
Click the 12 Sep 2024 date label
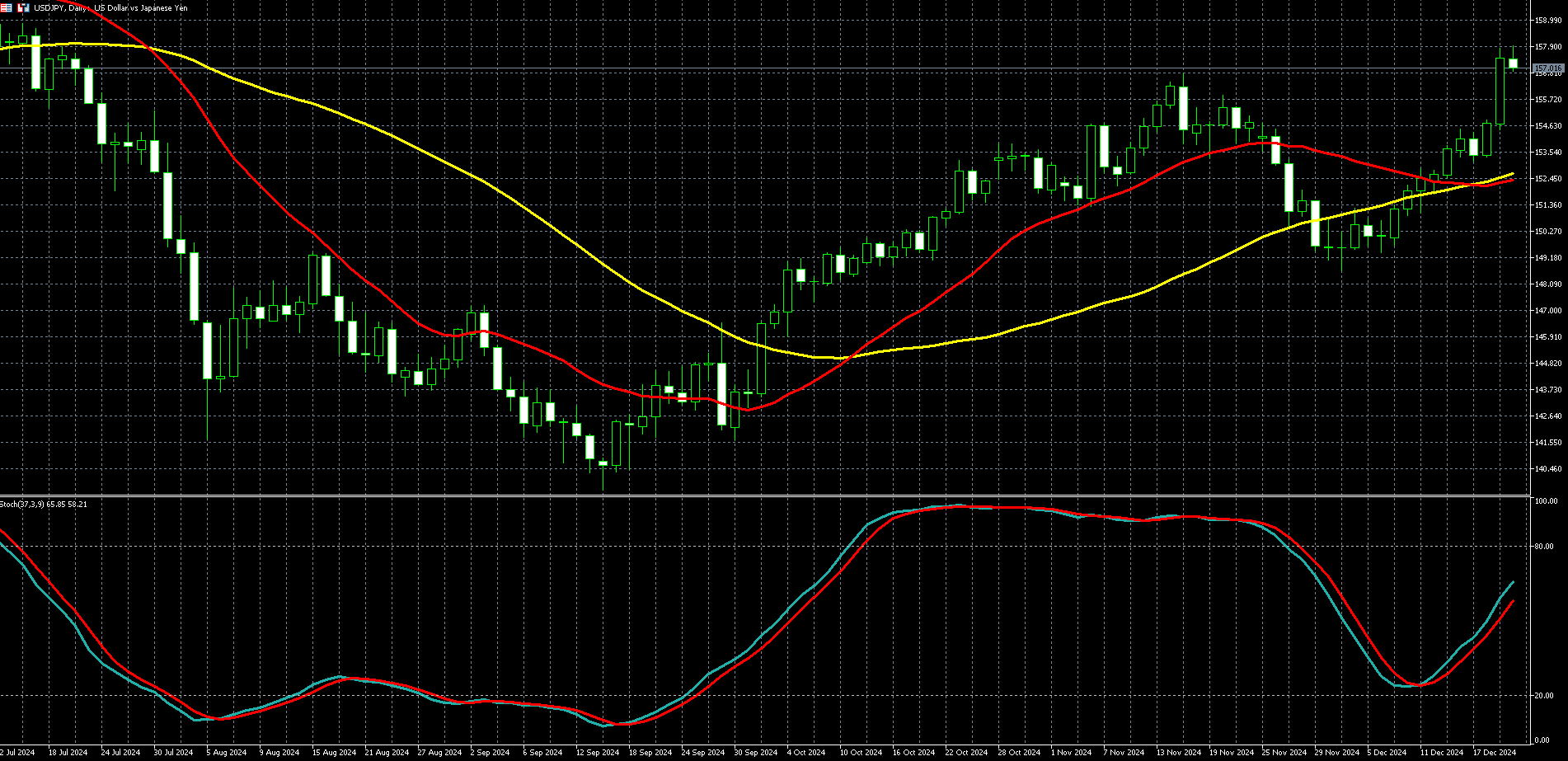tap(597, 753)
